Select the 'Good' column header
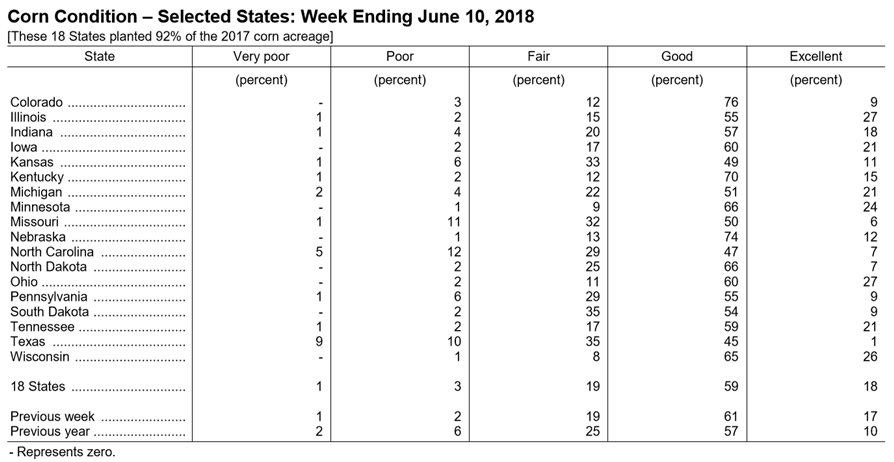Viewport: 894px width, 462px height. click(677, 56)
